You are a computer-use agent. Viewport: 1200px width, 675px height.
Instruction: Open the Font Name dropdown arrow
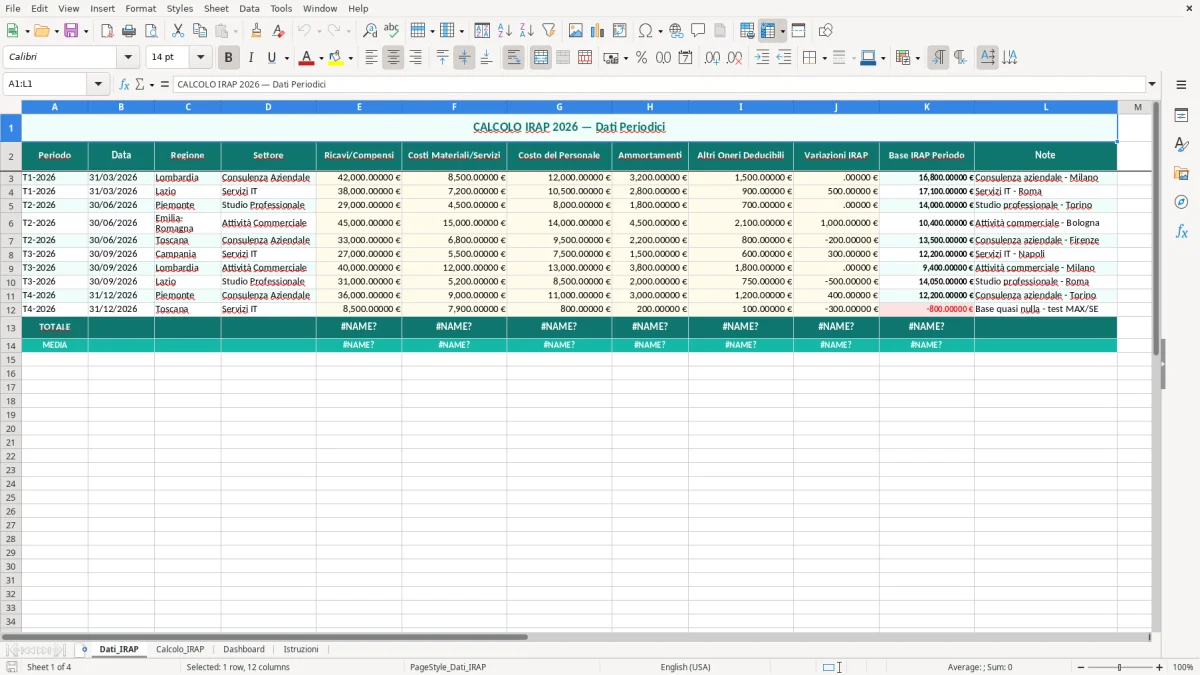tap(128, 58)
